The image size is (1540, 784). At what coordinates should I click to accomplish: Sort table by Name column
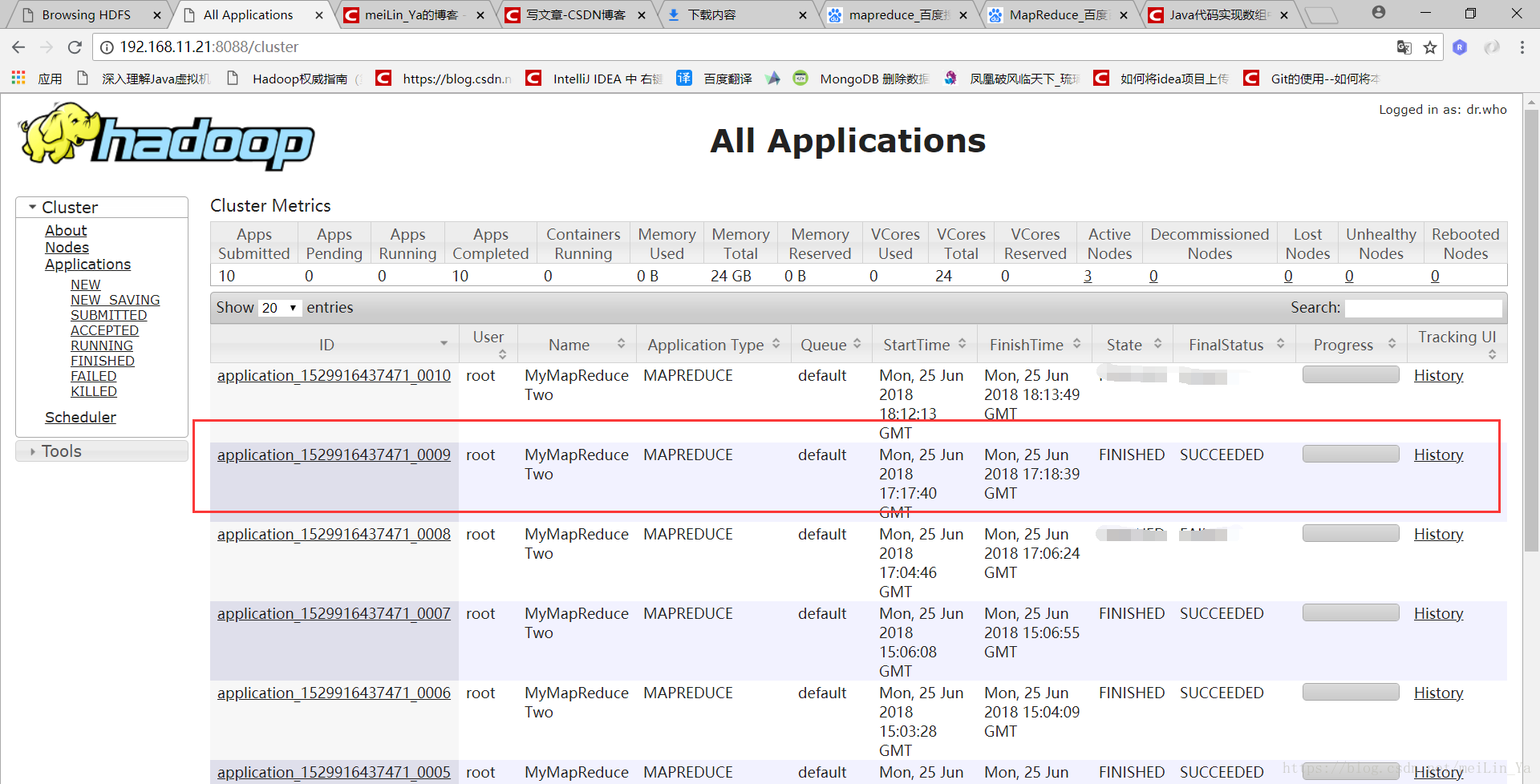coord(621,343)
